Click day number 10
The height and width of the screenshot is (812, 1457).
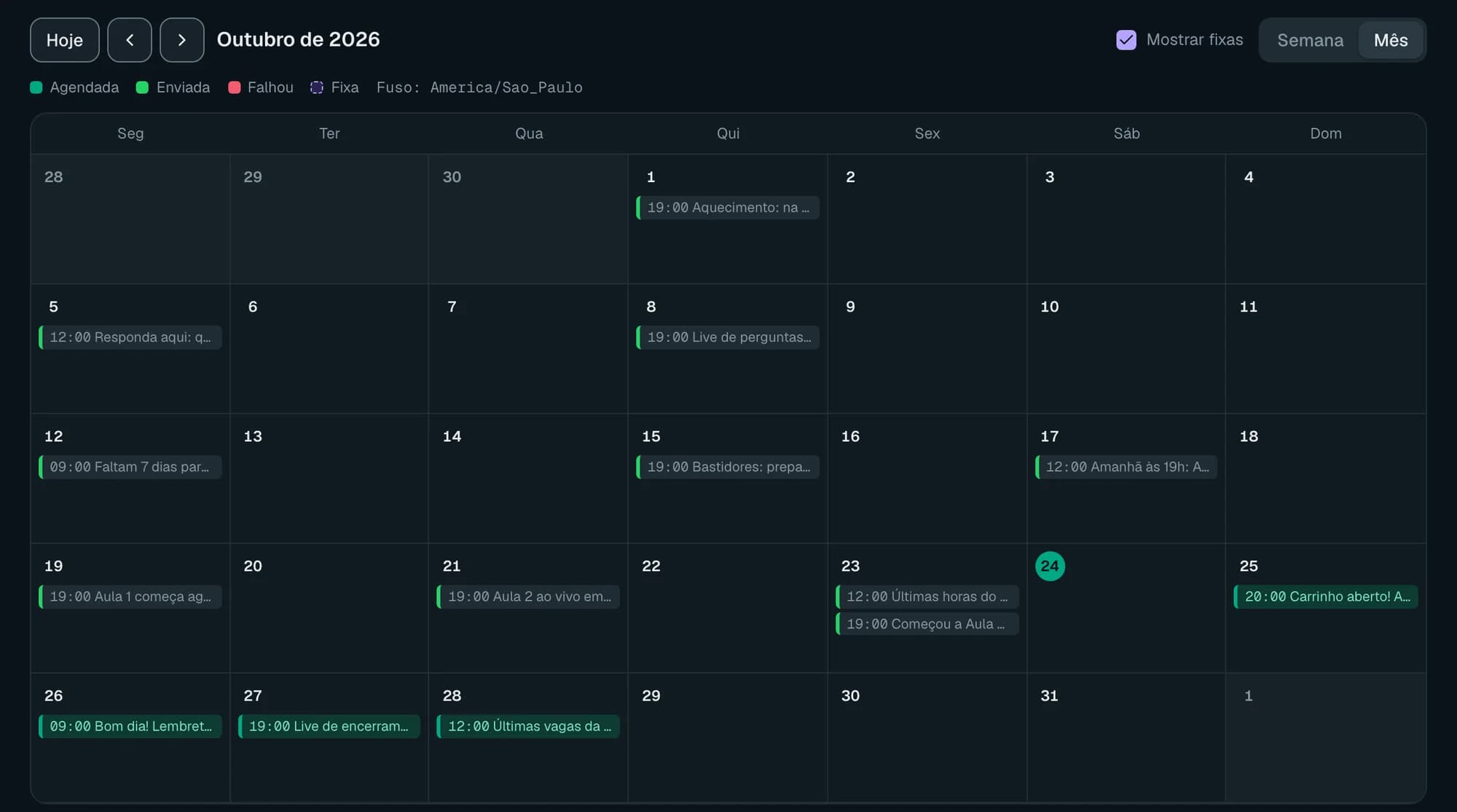pos(1050,307)
